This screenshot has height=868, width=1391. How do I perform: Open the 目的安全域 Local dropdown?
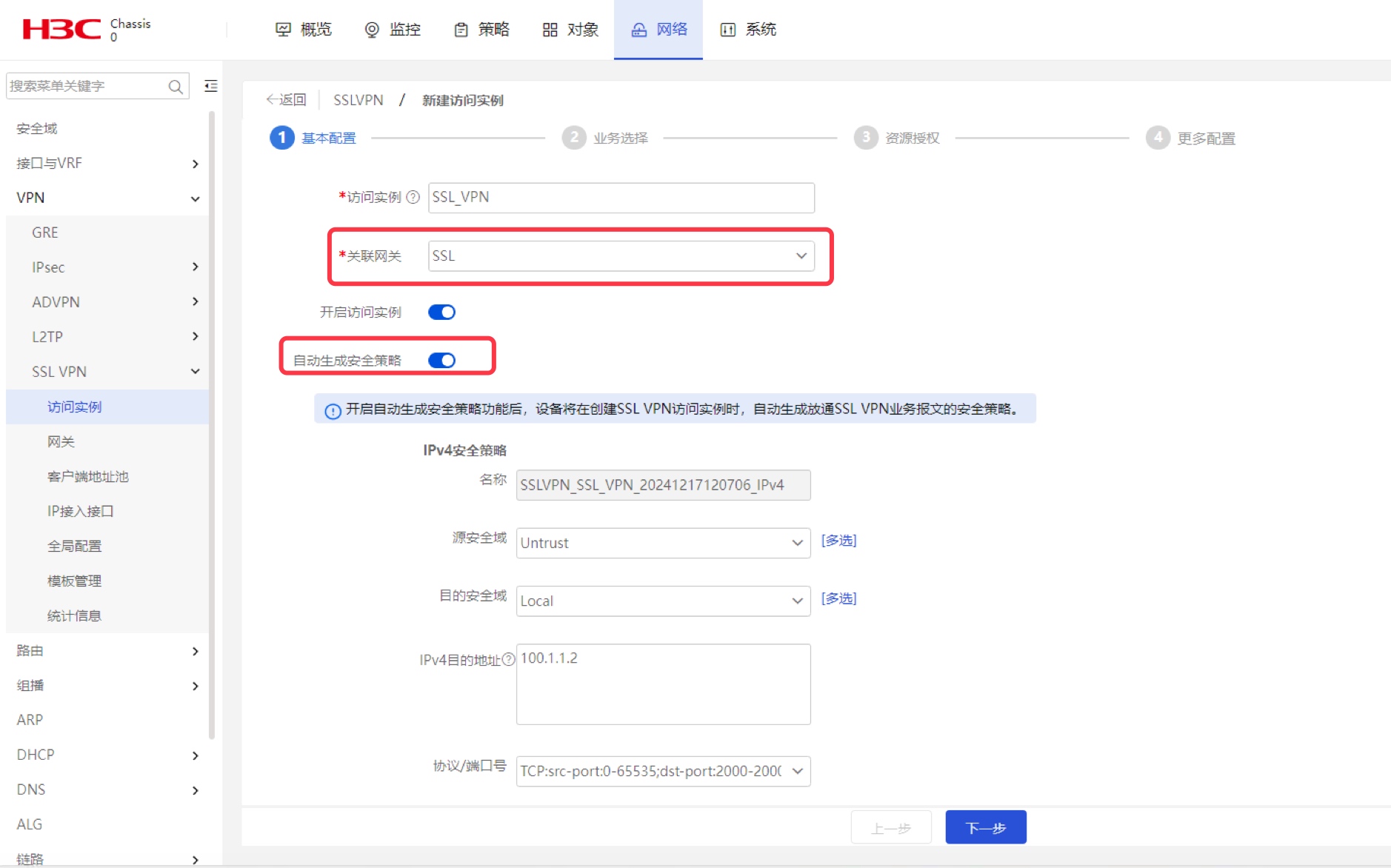point(663,601)
